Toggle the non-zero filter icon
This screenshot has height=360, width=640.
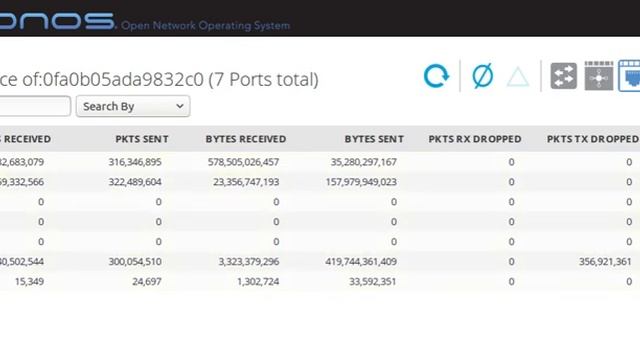[482, 76]
